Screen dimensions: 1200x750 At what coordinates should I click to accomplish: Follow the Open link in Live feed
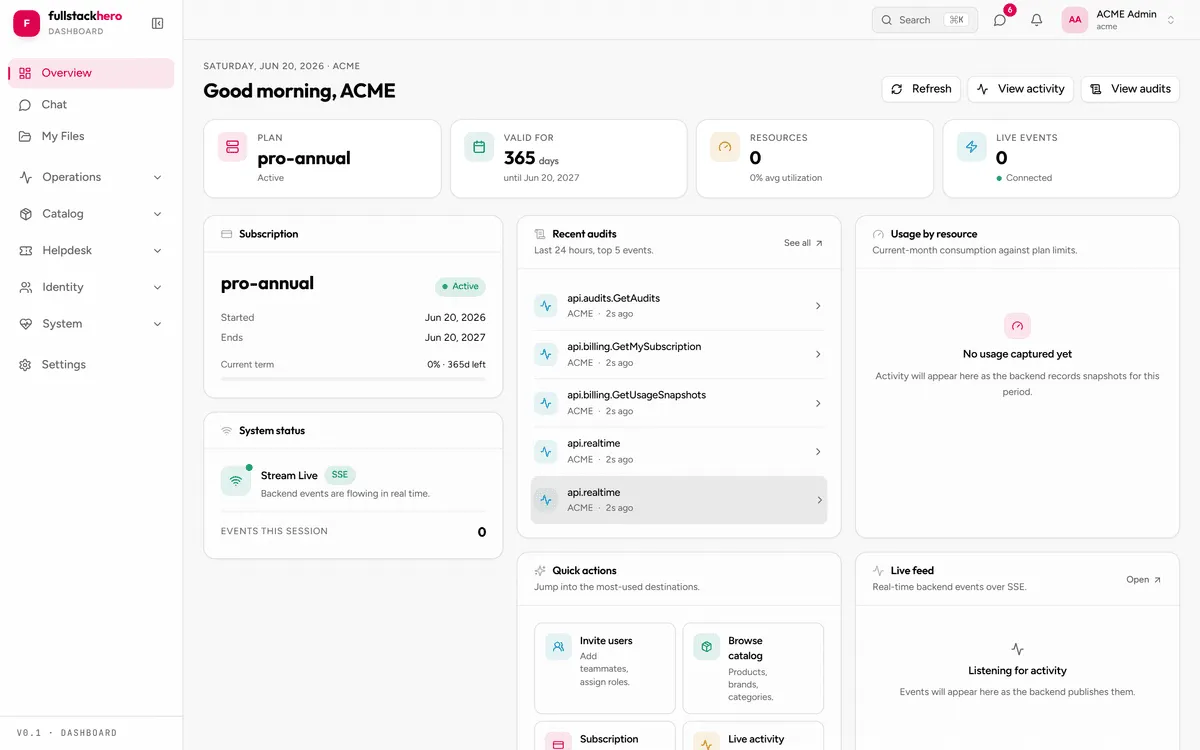(x=1144, y=580)
